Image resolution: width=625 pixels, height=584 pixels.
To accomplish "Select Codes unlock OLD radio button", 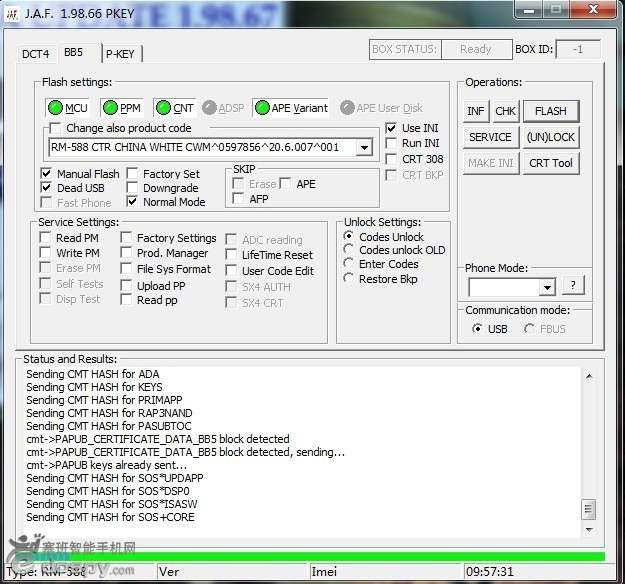I will tap(348, 250).
